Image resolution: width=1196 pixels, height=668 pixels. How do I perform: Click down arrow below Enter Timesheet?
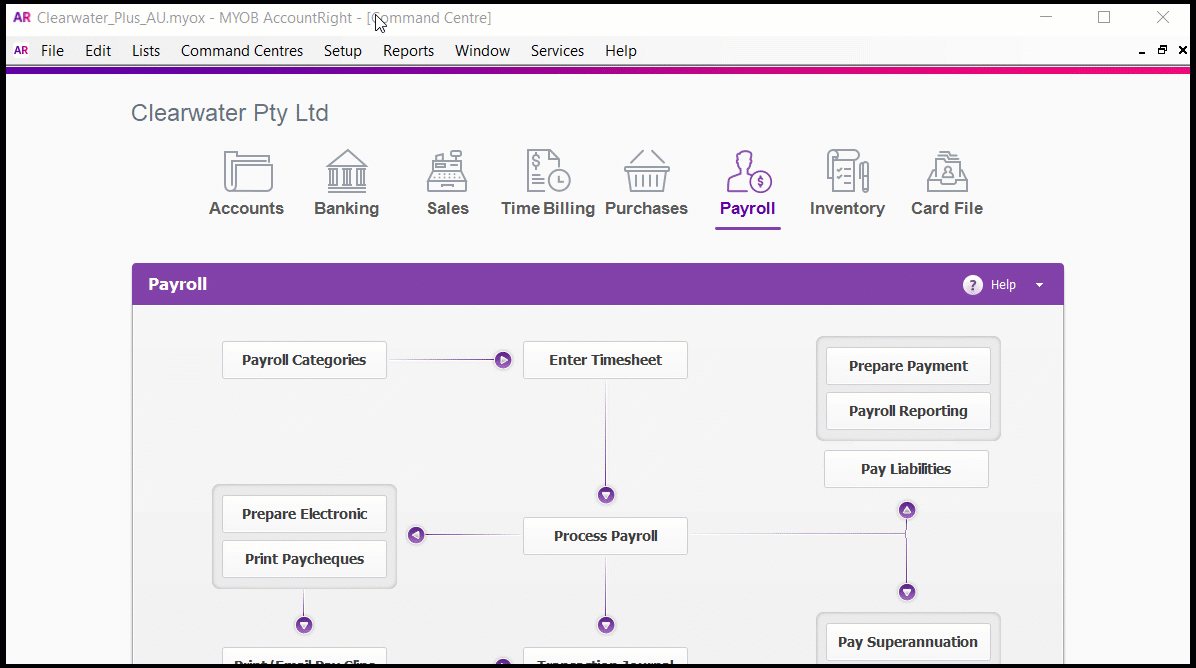pos(606,495)
